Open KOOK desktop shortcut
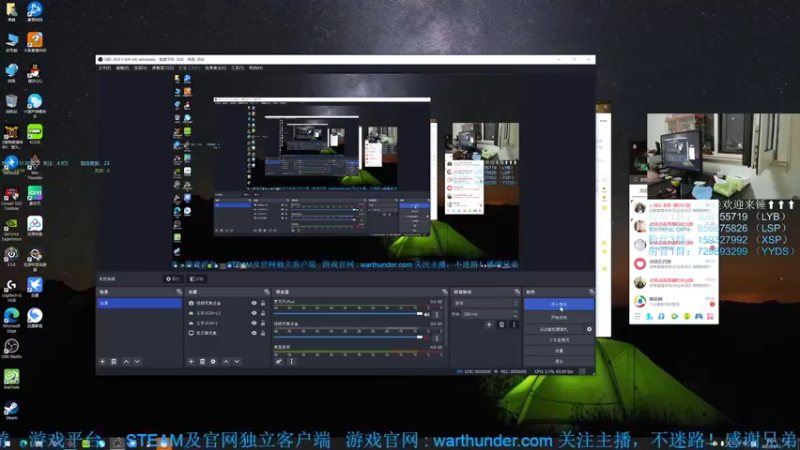 coord(35,134)
